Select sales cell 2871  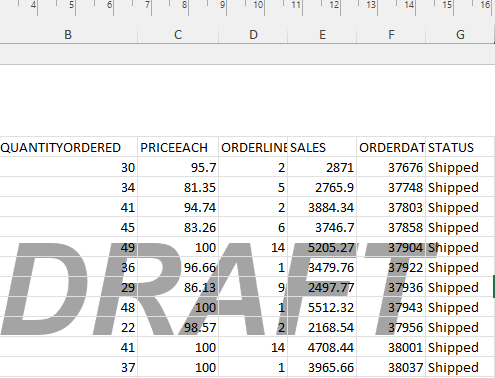click(x=322, y=167)
